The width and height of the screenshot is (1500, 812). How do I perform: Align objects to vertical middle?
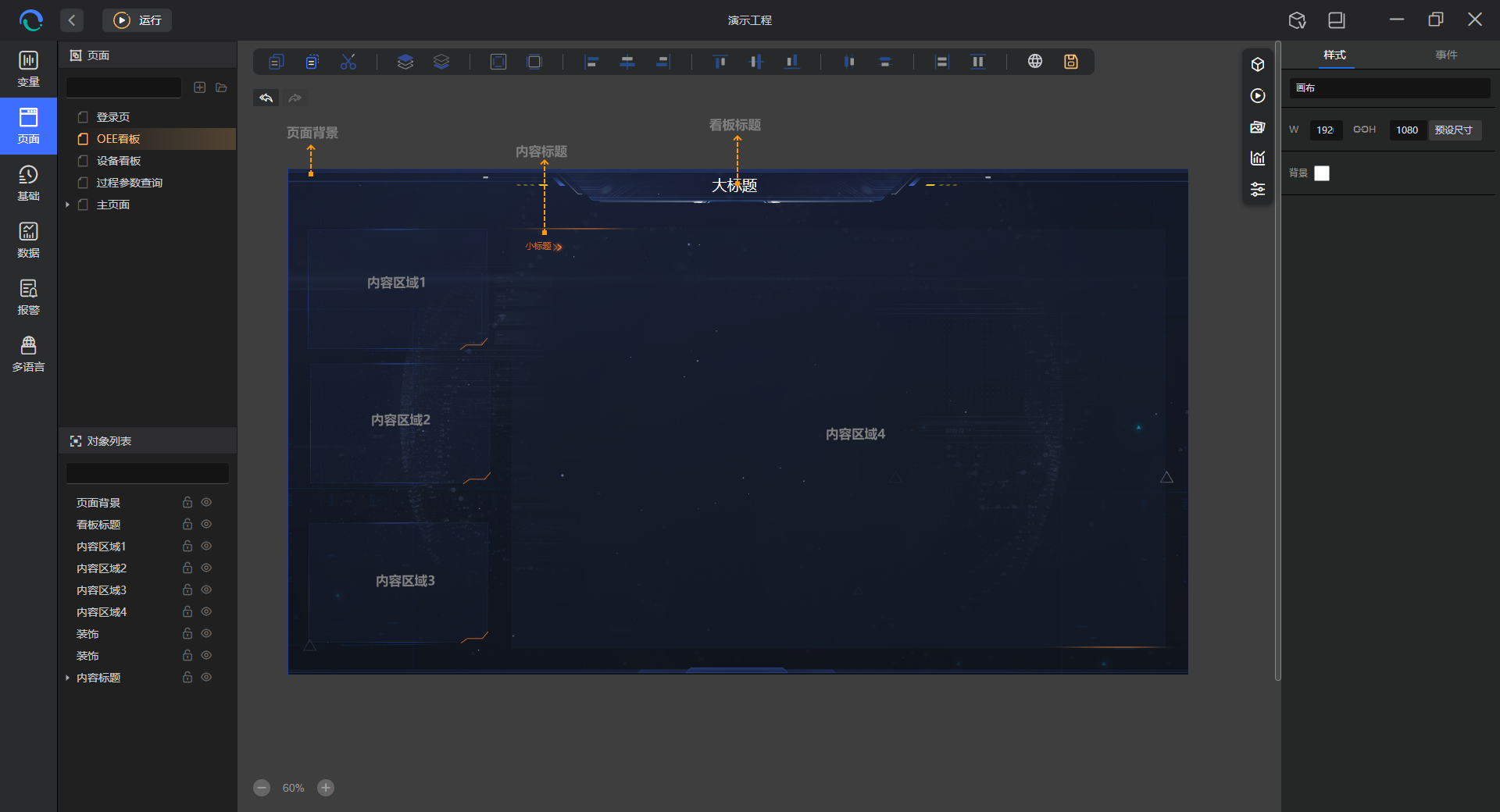point(756,62)
